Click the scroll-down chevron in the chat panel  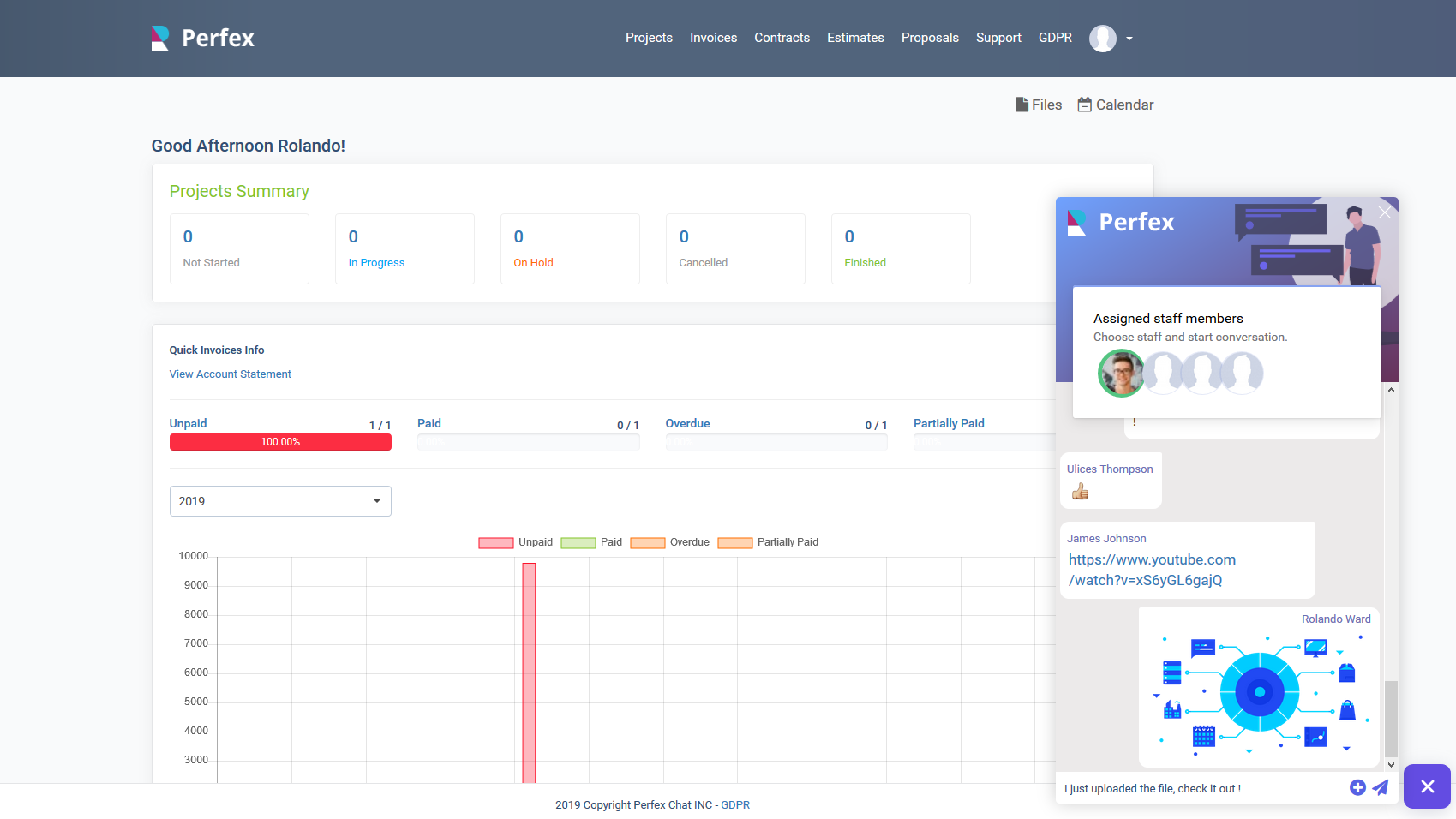[1391, 765]
